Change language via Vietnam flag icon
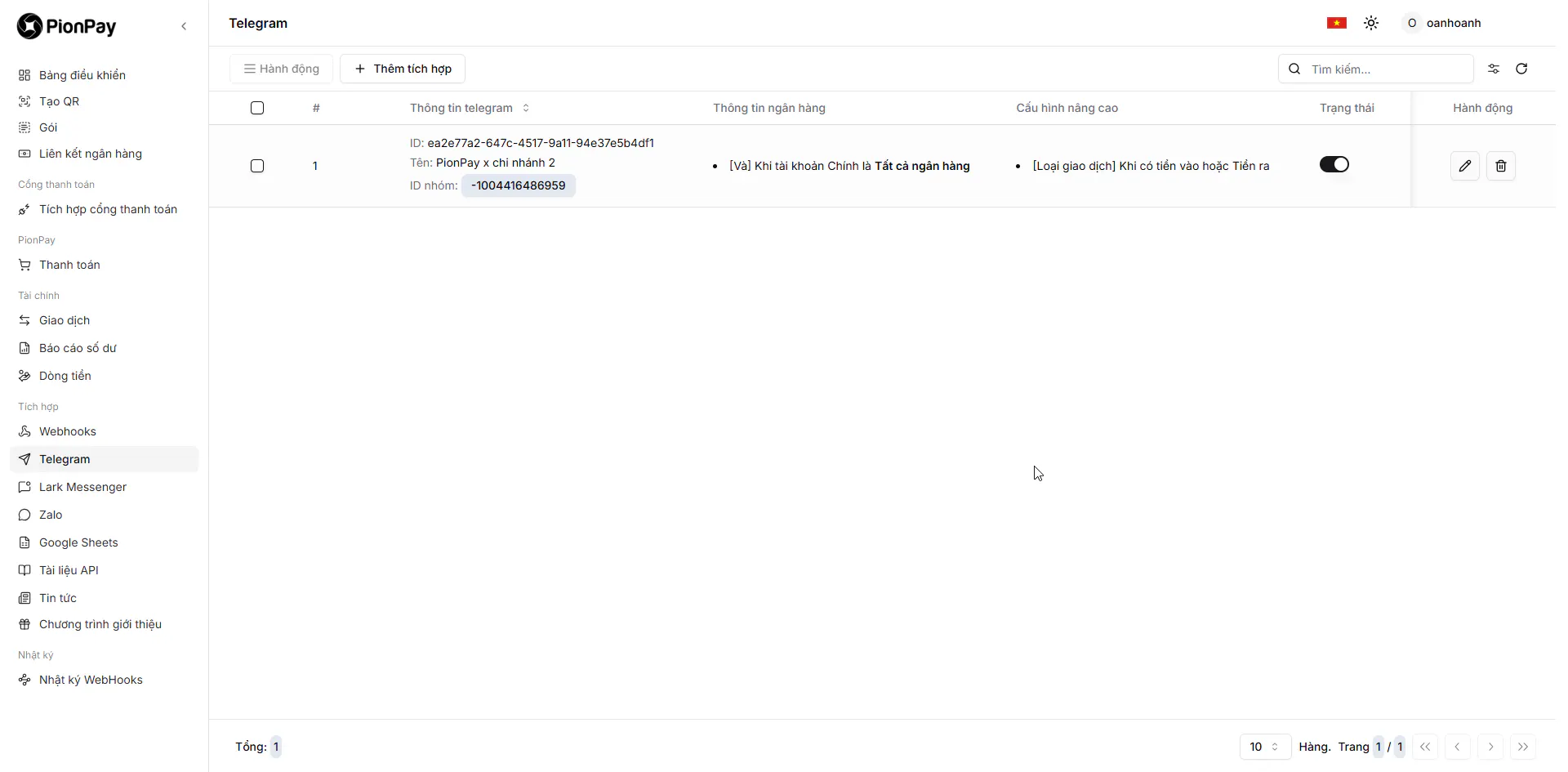Screen dimensions: 1568x772 click(x=1337, y=23)
